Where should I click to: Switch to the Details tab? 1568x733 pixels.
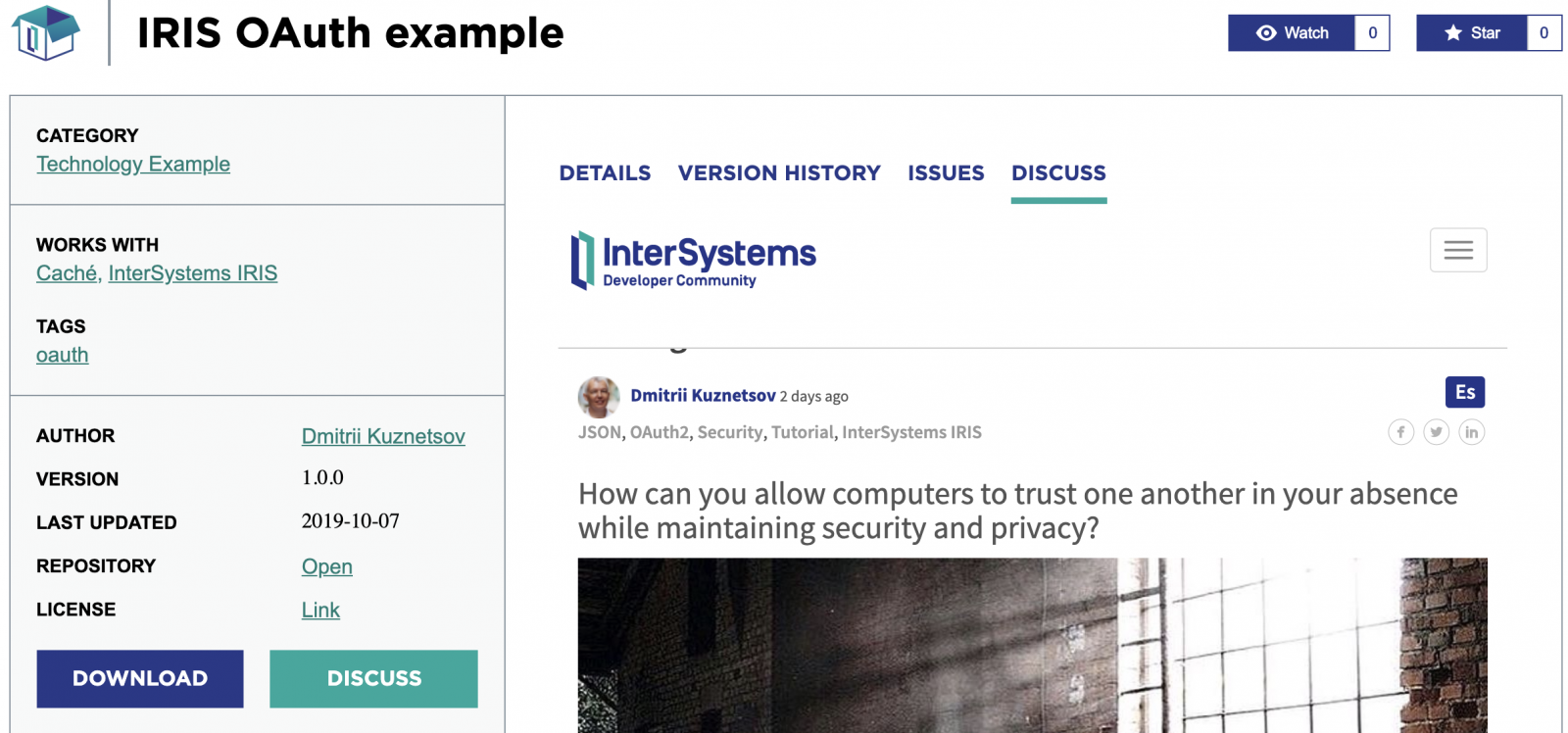tap(605, 173)
